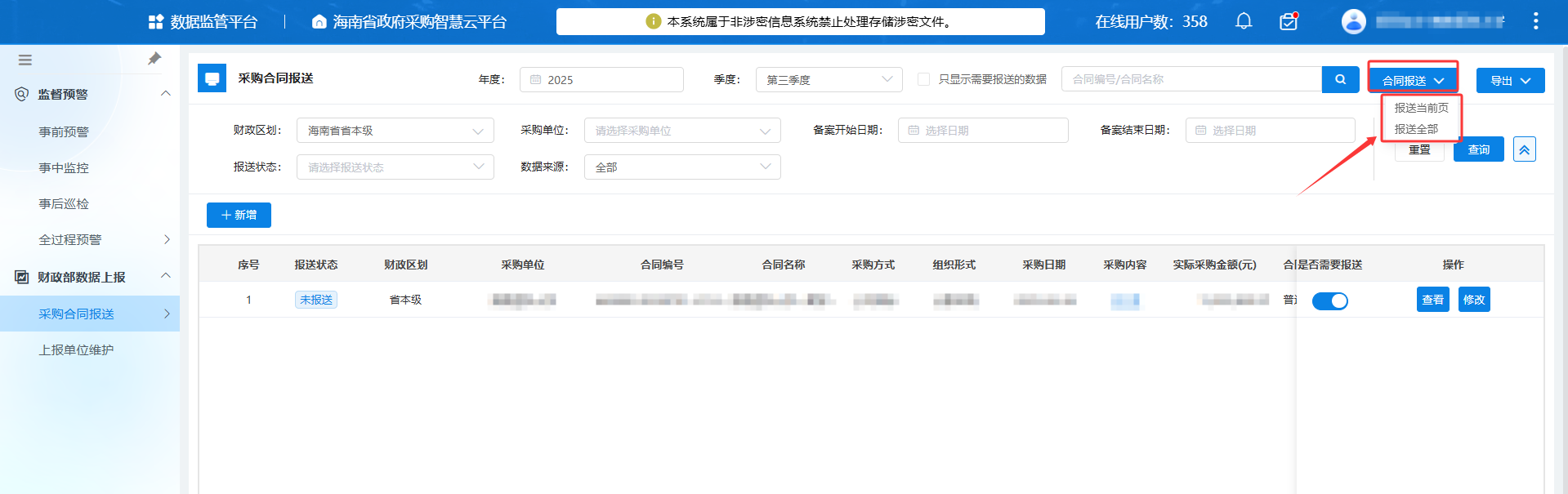Click the pin icon in sidebar
Screen dimensions: 1568x494
[154, 59]
